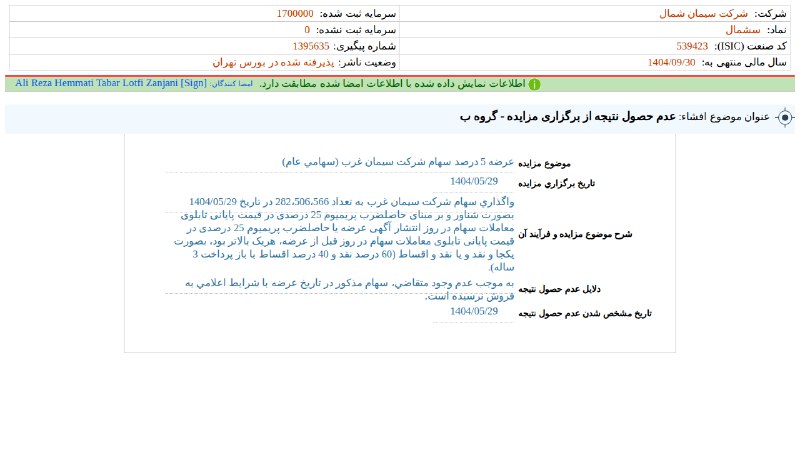Click the result determination date next to تاریخ مشخص شدن
Viewport: 800px width, 450px height.
point(473,311)
